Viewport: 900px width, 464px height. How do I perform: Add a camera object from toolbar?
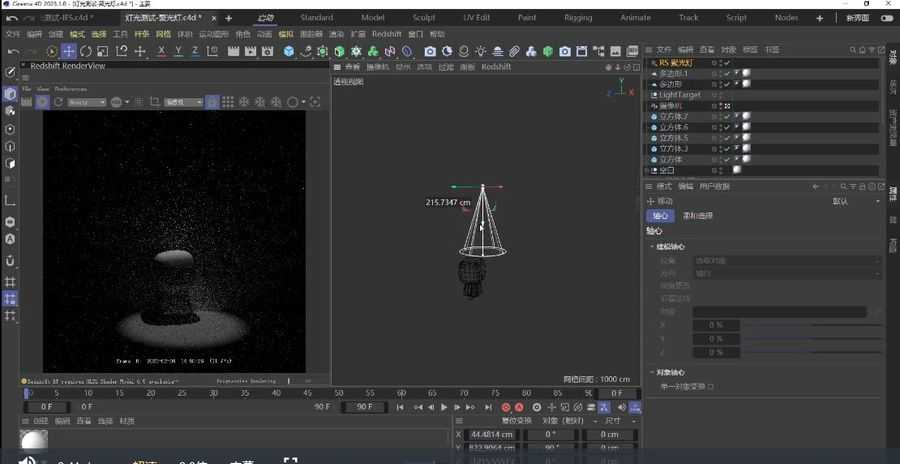429,51
